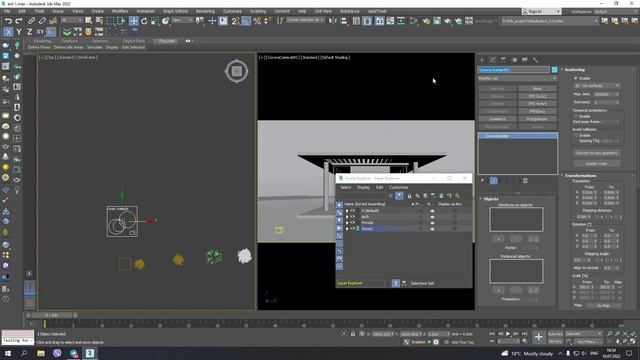Screen dimensions: 640x360
Task: Toggle visibility eye of the third layer row
Action: [353, 223]
